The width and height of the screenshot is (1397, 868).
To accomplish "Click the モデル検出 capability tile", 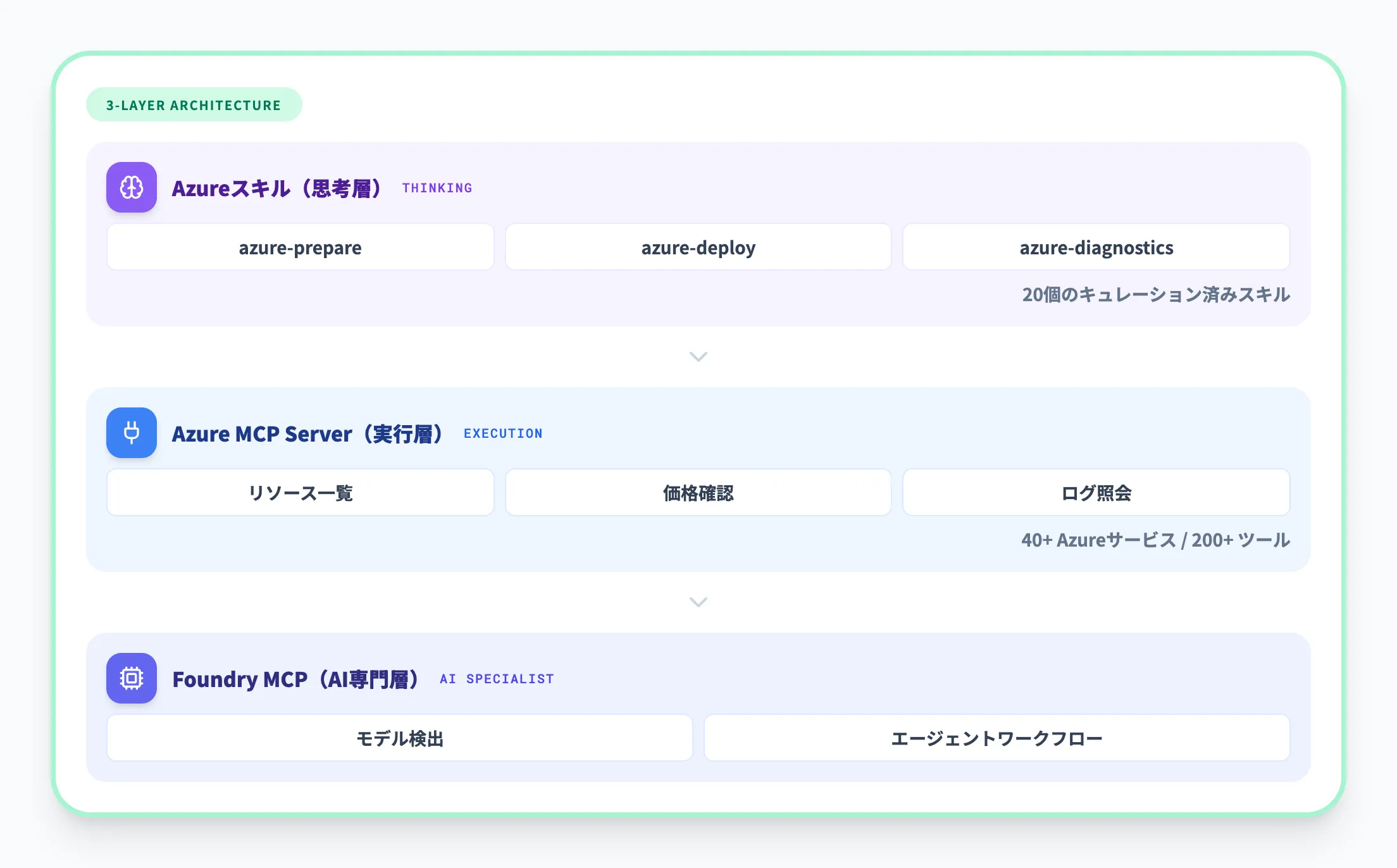I will [x=400, y=738].
